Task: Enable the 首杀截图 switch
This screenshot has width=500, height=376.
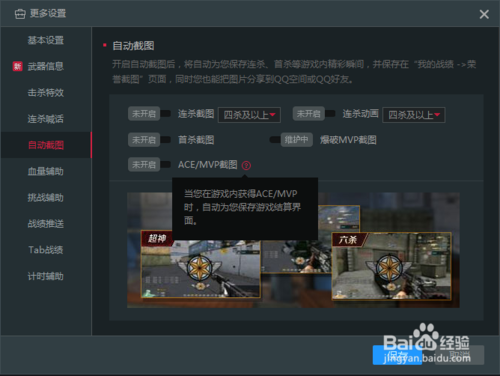Action: [x=149, y=140]
